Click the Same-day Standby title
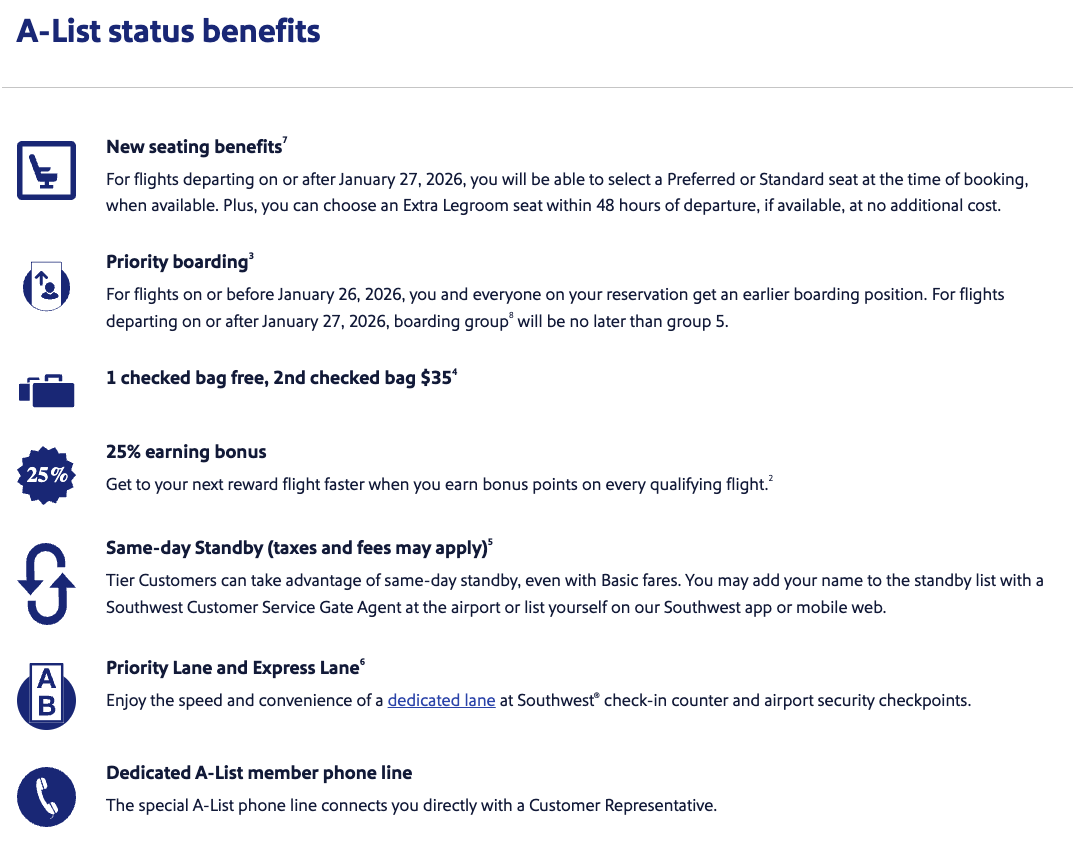The width and height of the screenshot is (1077, 845). click(x=296, y=548)
